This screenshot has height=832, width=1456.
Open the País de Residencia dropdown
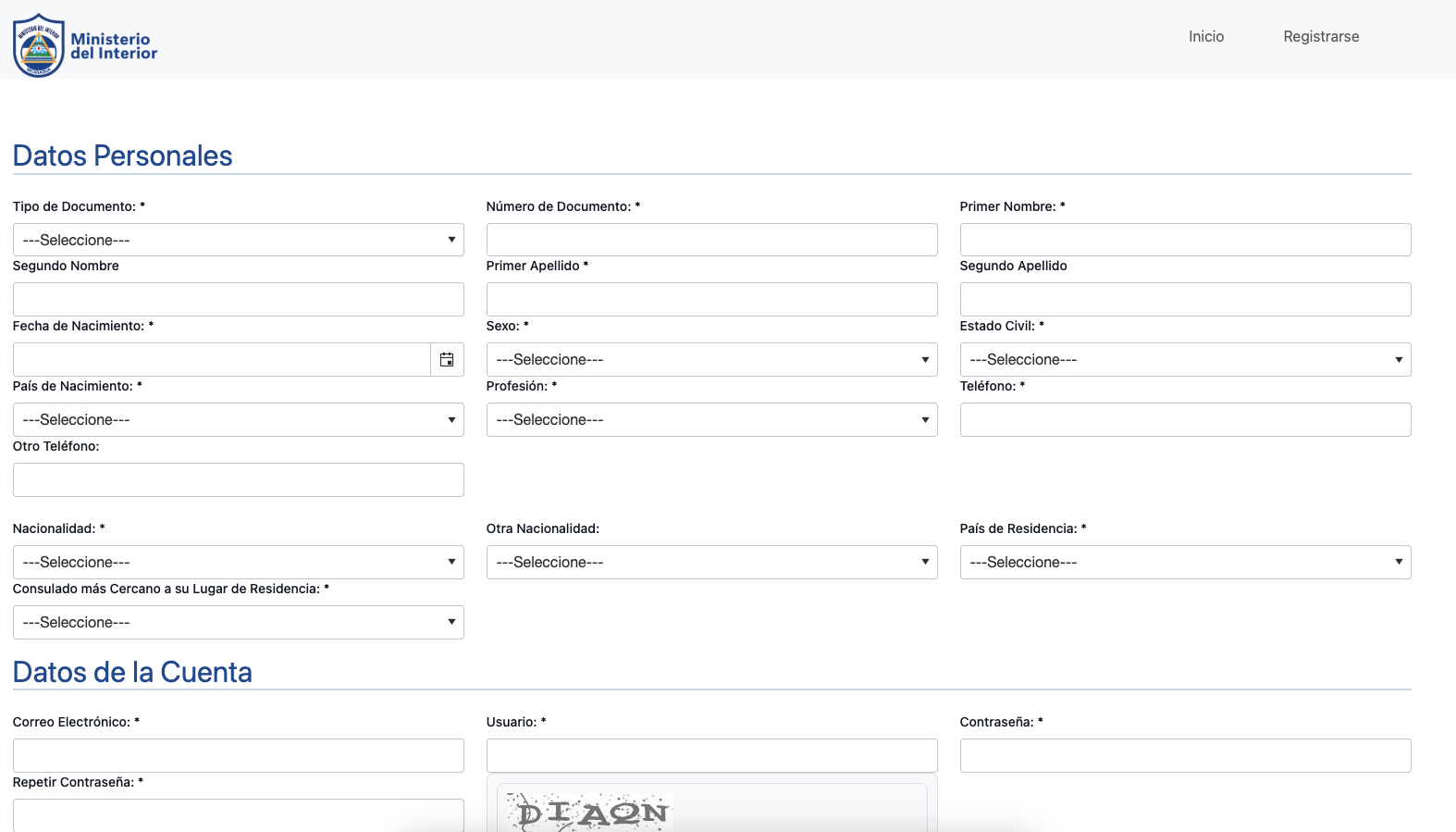1186,562
